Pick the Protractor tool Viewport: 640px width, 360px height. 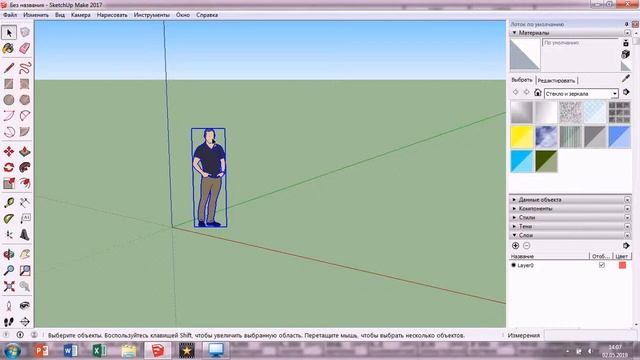[x=9, y=219]
